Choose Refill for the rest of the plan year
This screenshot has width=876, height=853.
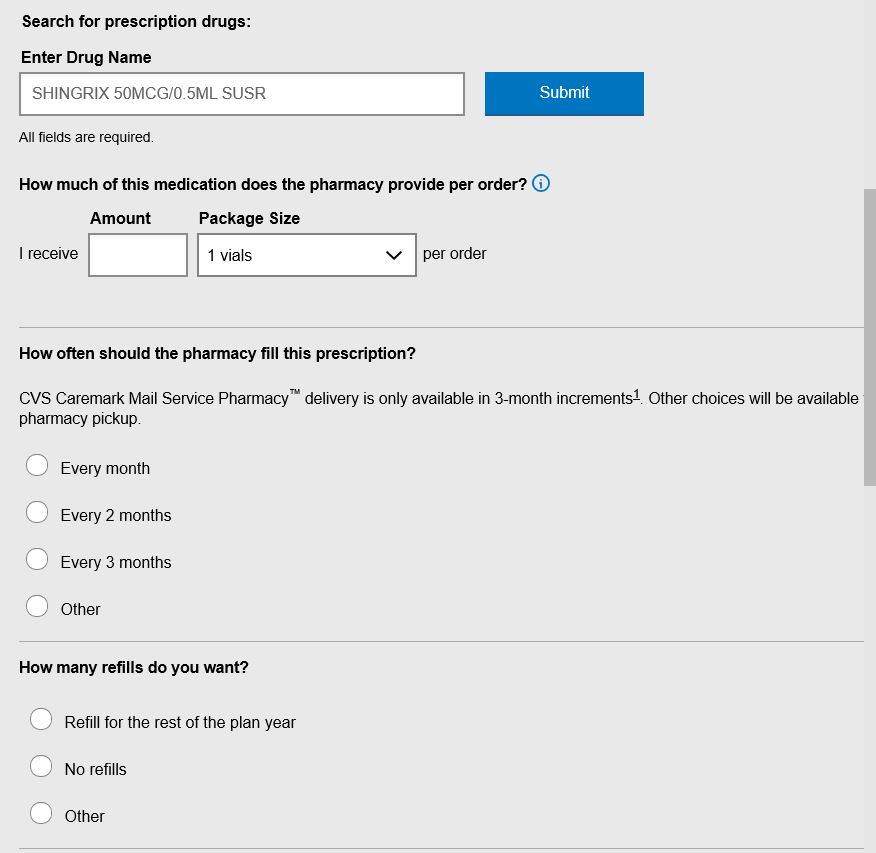tap(41, 719)
